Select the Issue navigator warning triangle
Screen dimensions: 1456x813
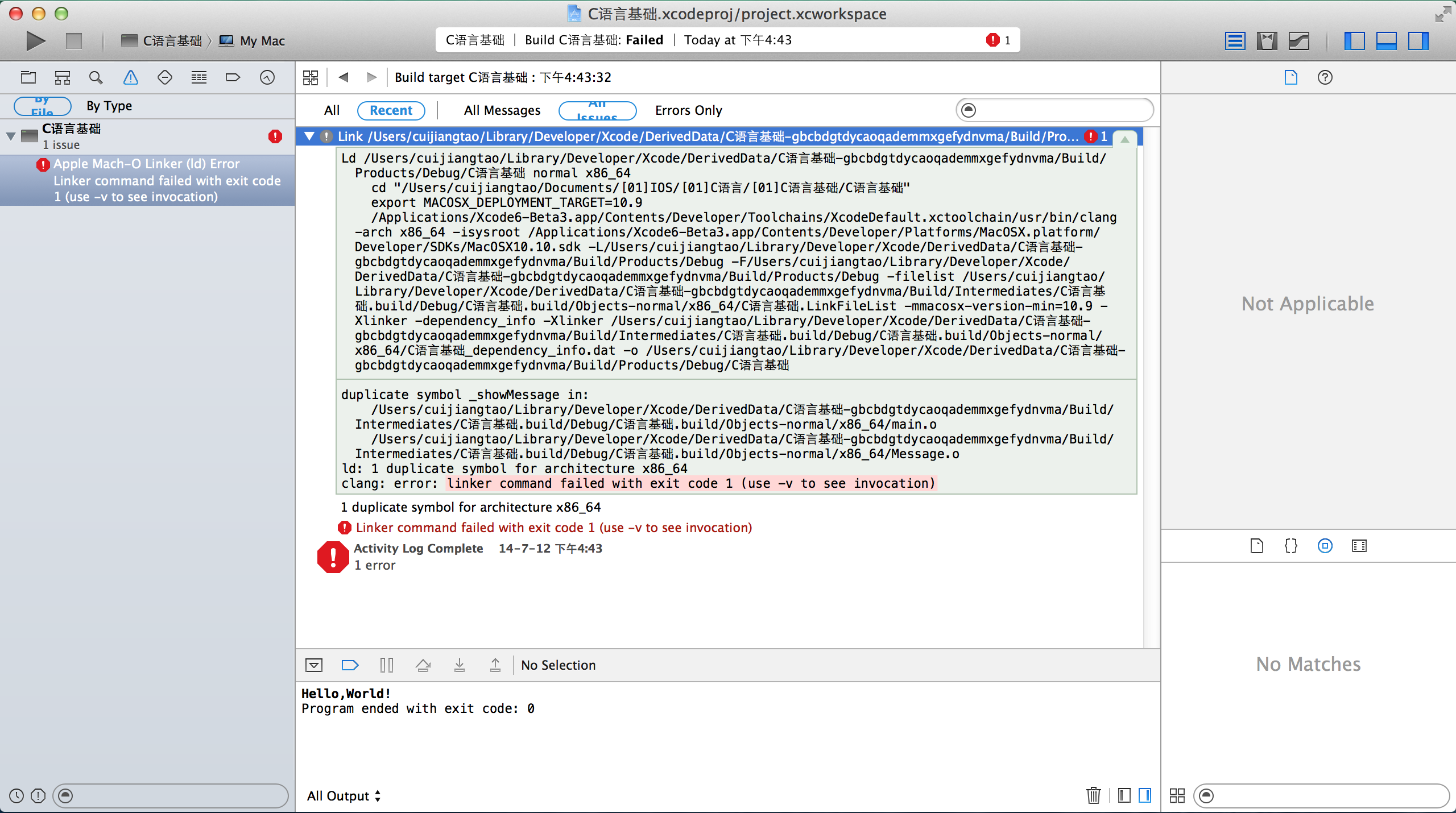tap(131, 77)
